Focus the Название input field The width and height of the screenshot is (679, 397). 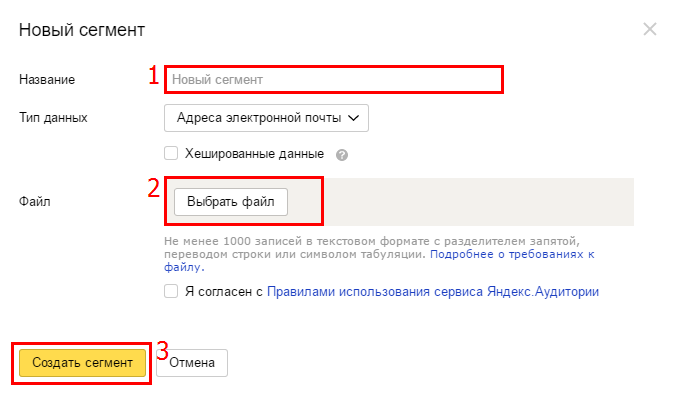(x=333, y=79)
